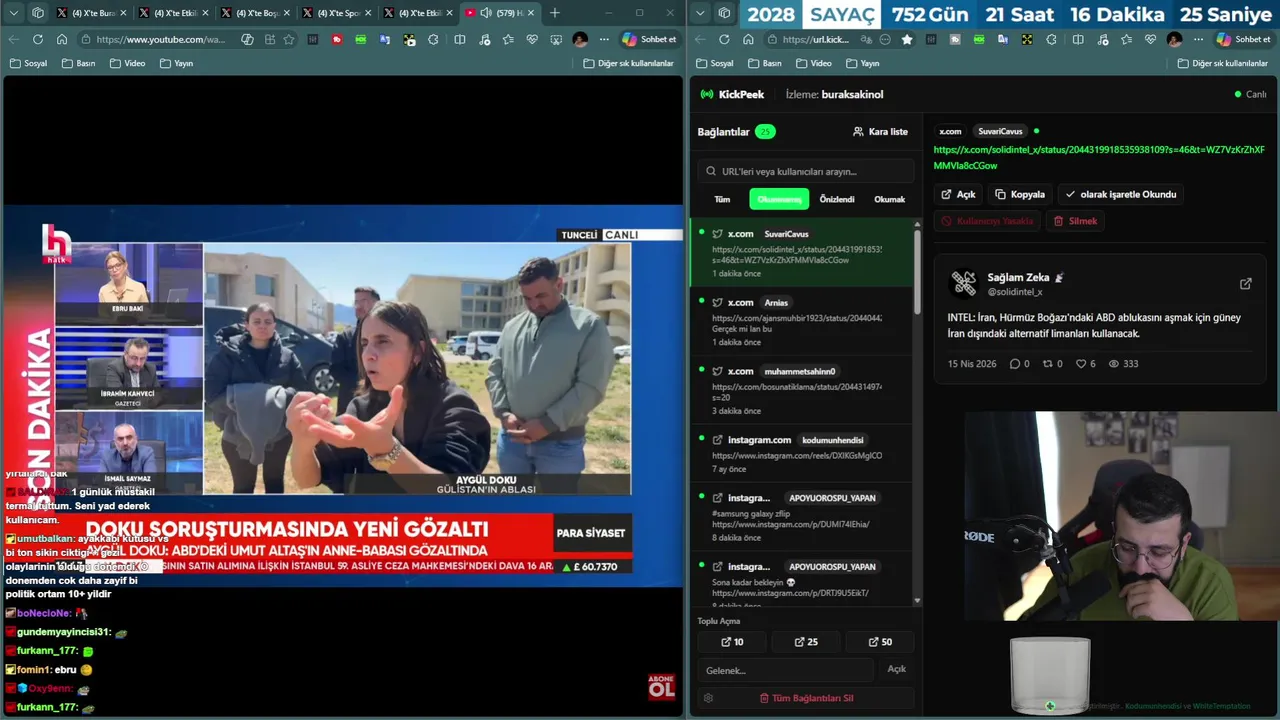Click filled favorite star in right browser
1280x720 pixels.
coord(907,39)
